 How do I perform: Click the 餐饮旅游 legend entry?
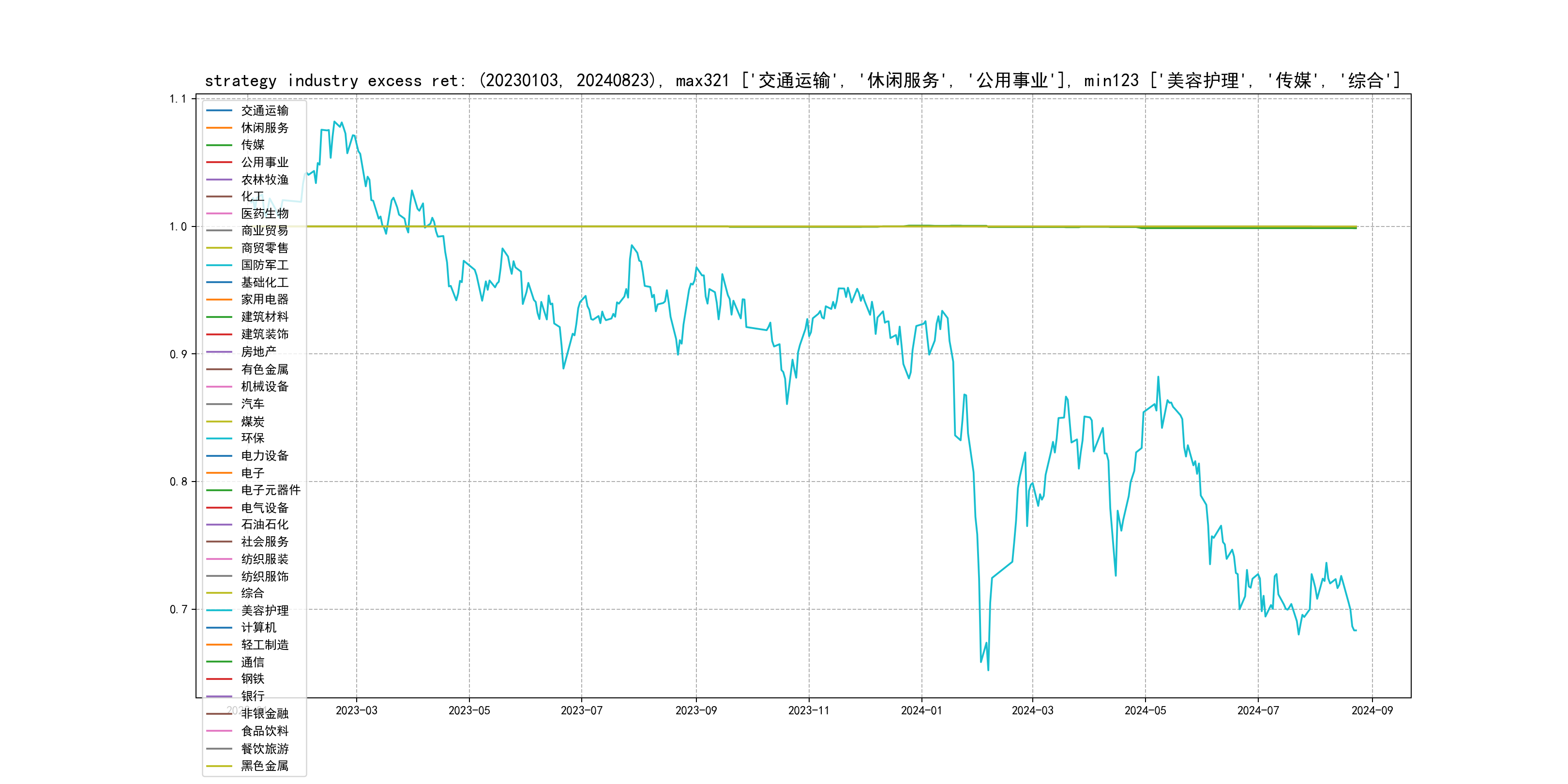click(264, 749)
